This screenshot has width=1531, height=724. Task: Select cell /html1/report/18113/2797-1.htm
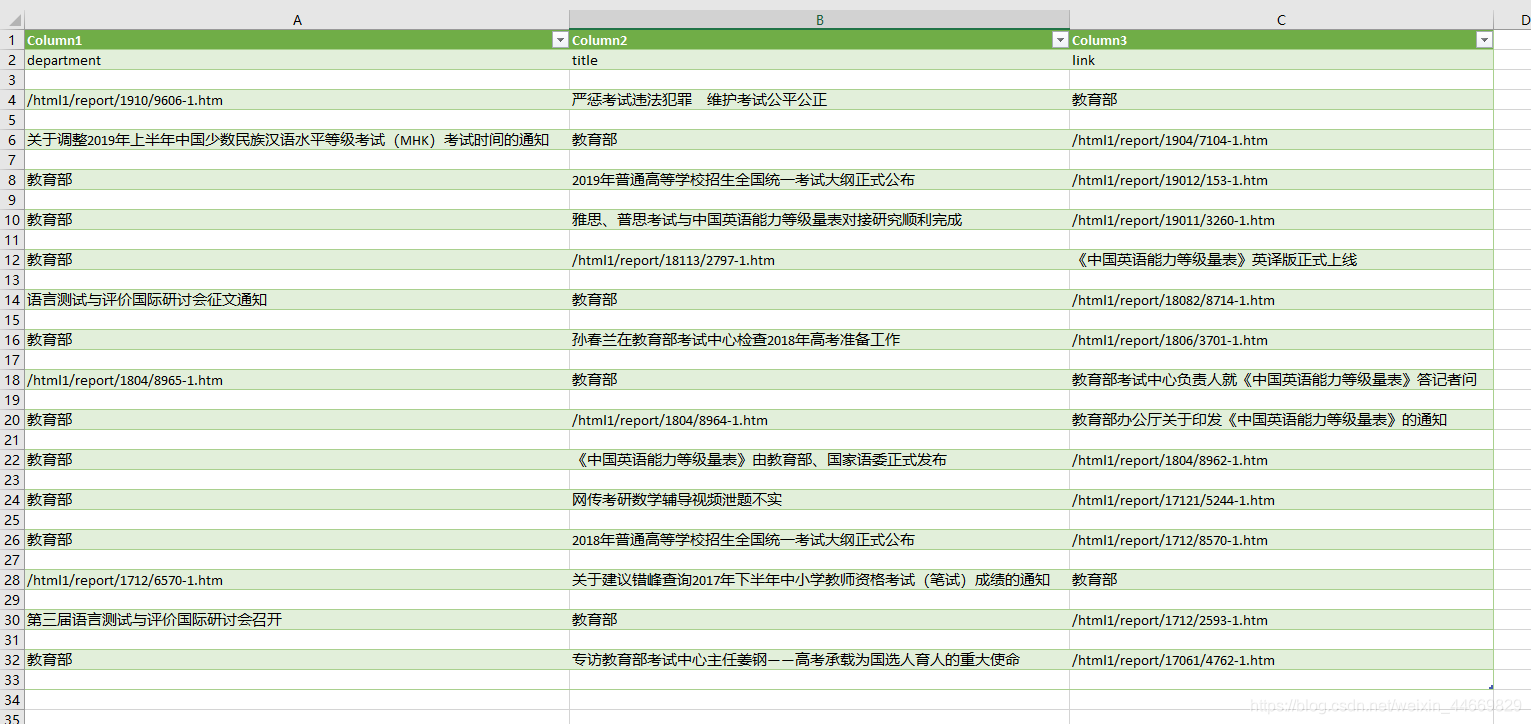[819, 260]
